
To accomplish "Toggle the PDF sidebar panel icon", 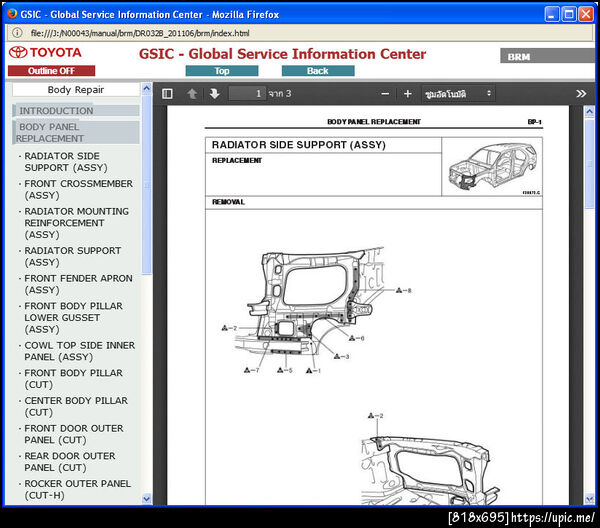I will [167, 94].
